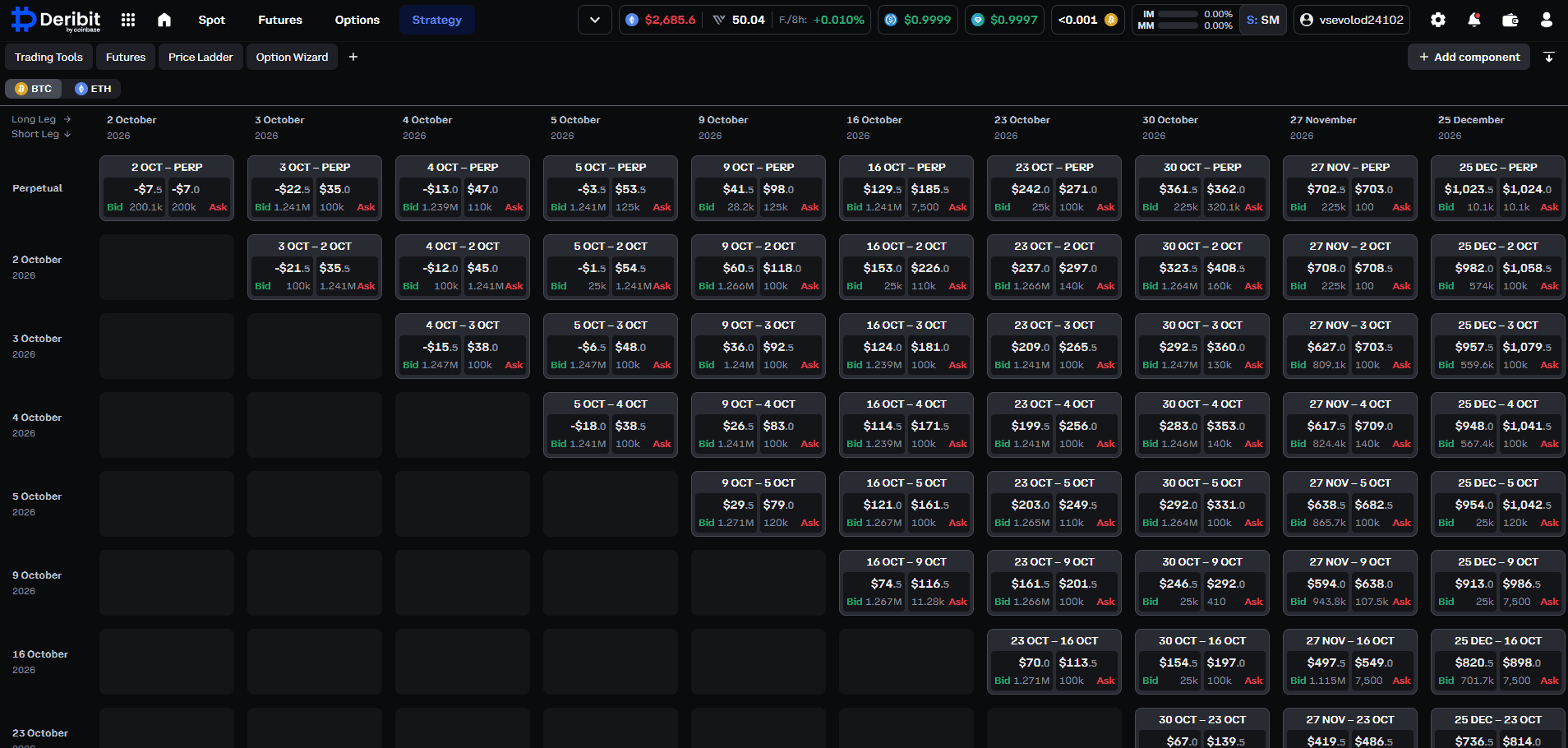
Task: Open the Futures top menu
Action: pyautogui.click(x=280, y=20)
